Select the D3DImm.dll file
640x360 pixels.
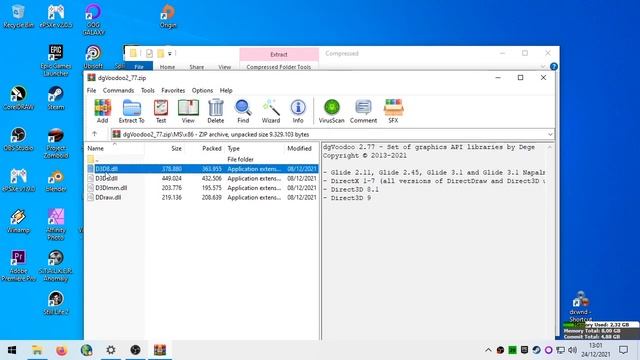[x=202, y=188]
